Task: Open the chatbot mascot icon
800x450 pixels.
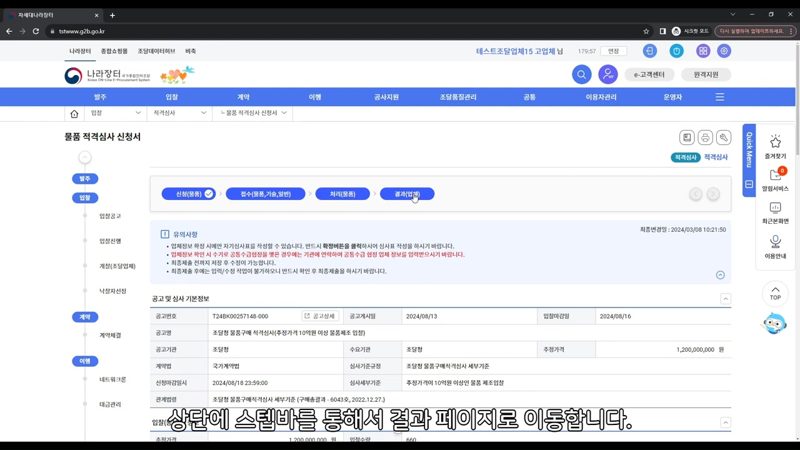Action: tap(774, 323)
